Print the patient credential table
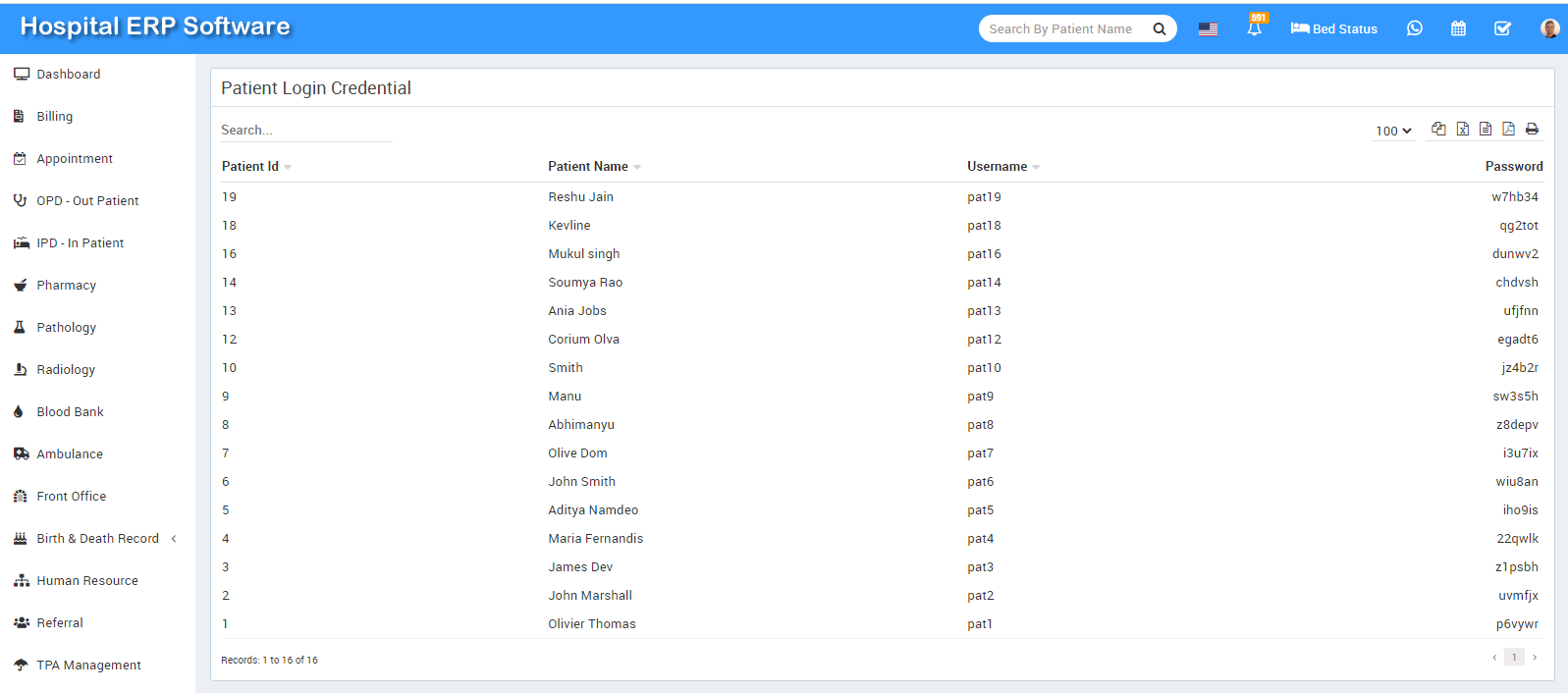 tap(1532, 129)
